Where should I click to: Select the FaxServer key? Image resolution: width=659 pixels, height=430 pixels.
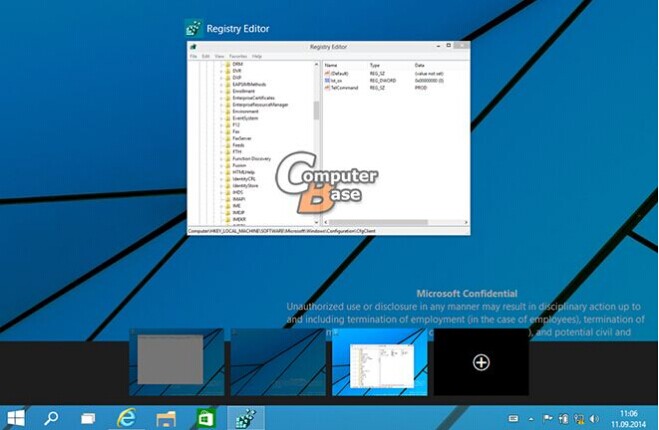click(x=242, y=138)
